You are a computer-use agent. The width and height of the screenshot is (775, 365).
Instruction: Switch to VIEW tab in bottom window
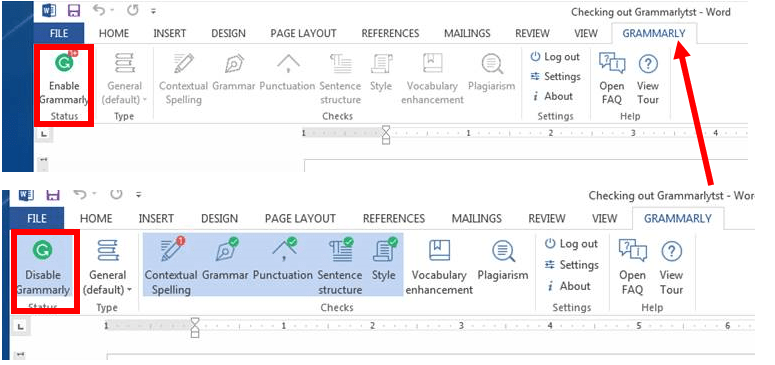tap(604, 218)
